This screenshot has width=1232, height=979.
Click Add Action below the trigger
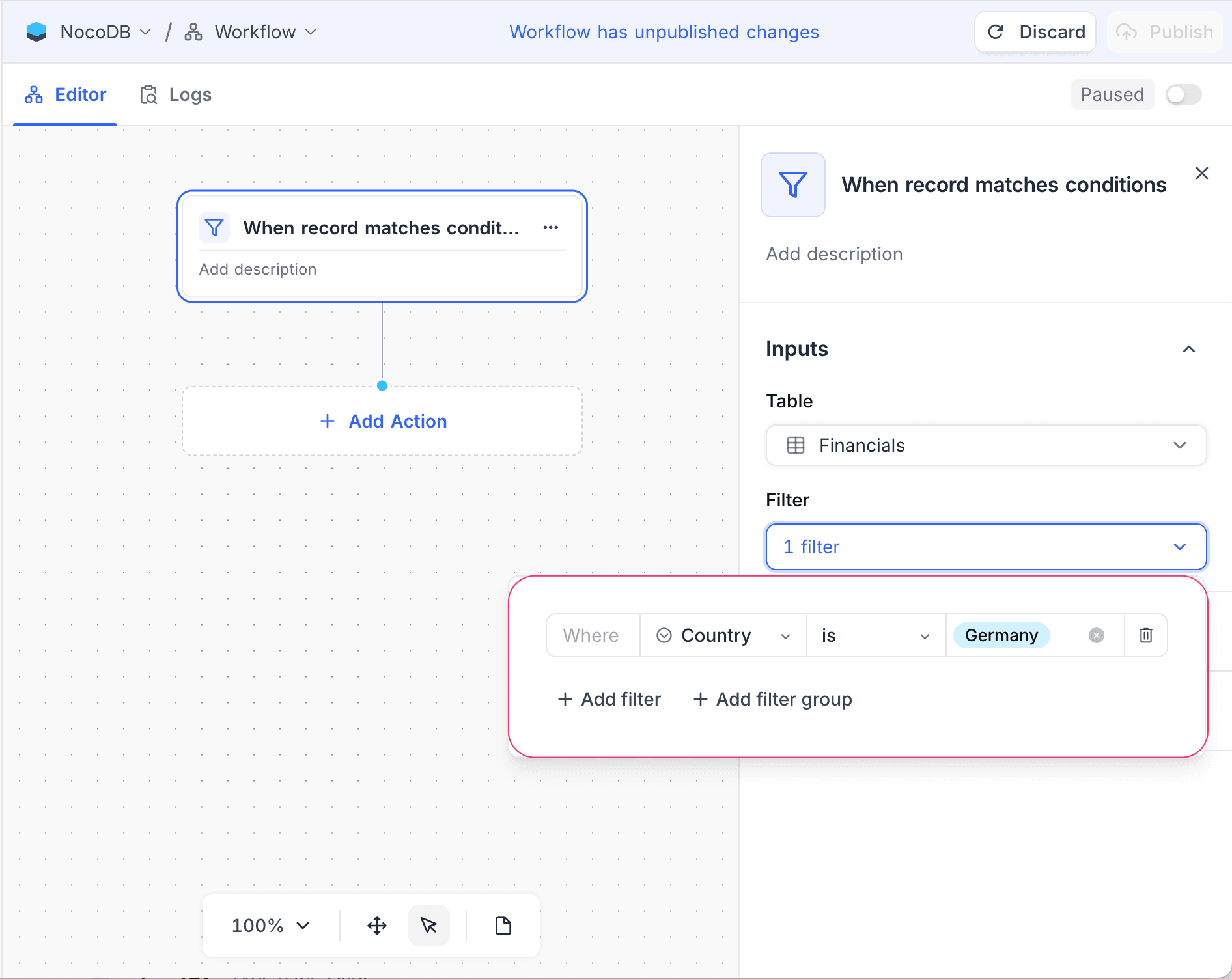[382, 421]
